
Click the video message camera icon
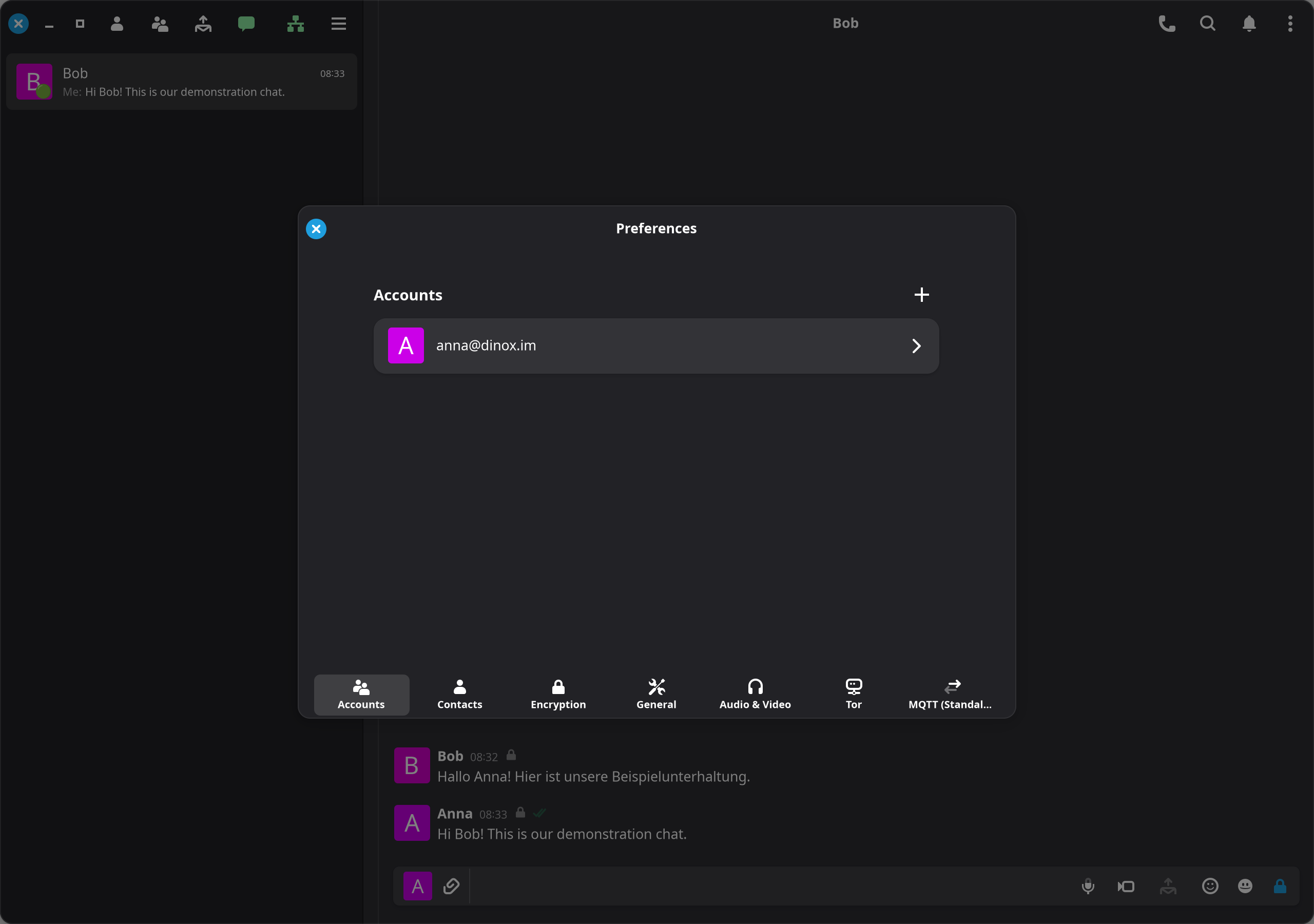tap(1126, 887)
